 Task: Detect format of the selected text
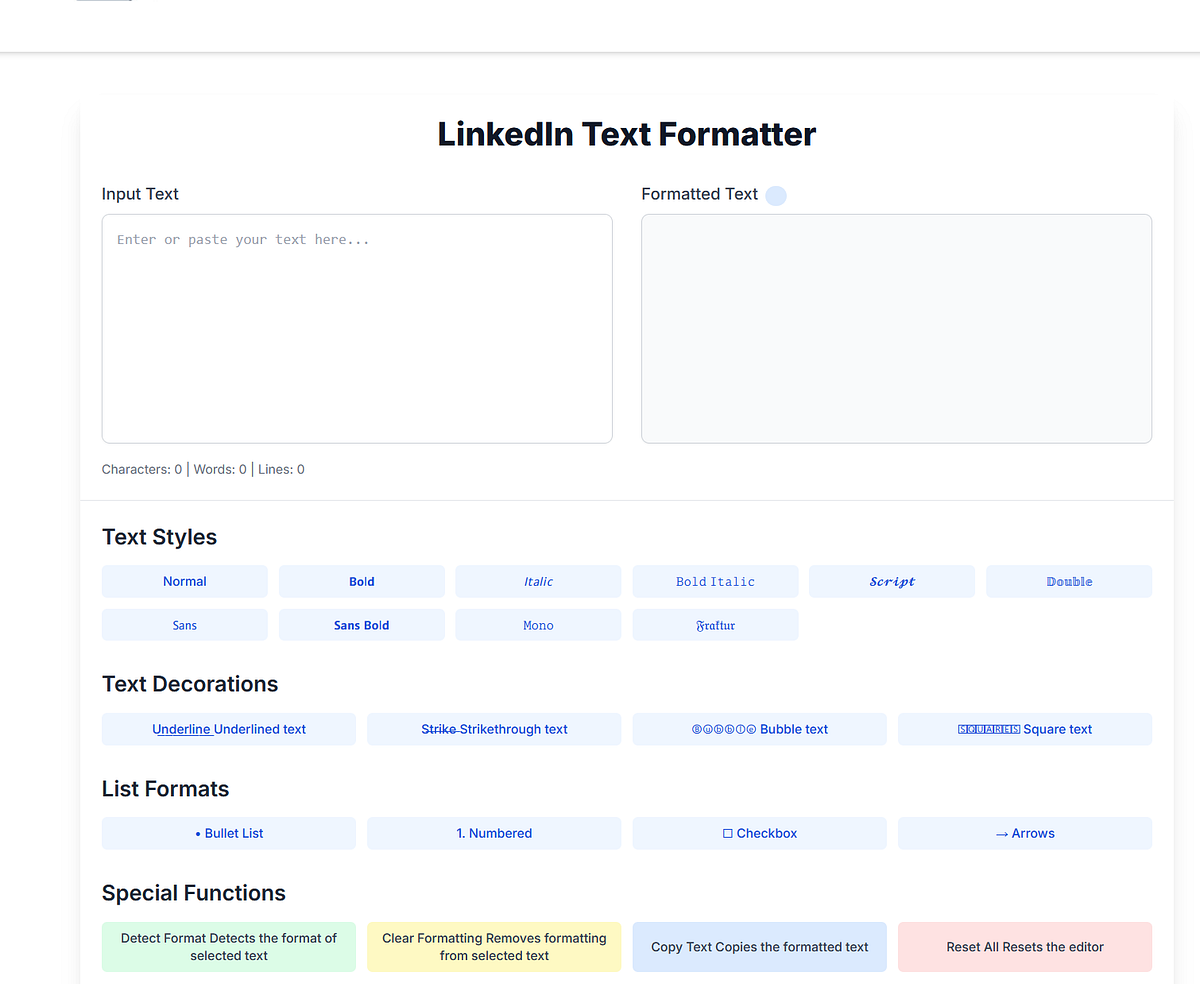[228, 946]
